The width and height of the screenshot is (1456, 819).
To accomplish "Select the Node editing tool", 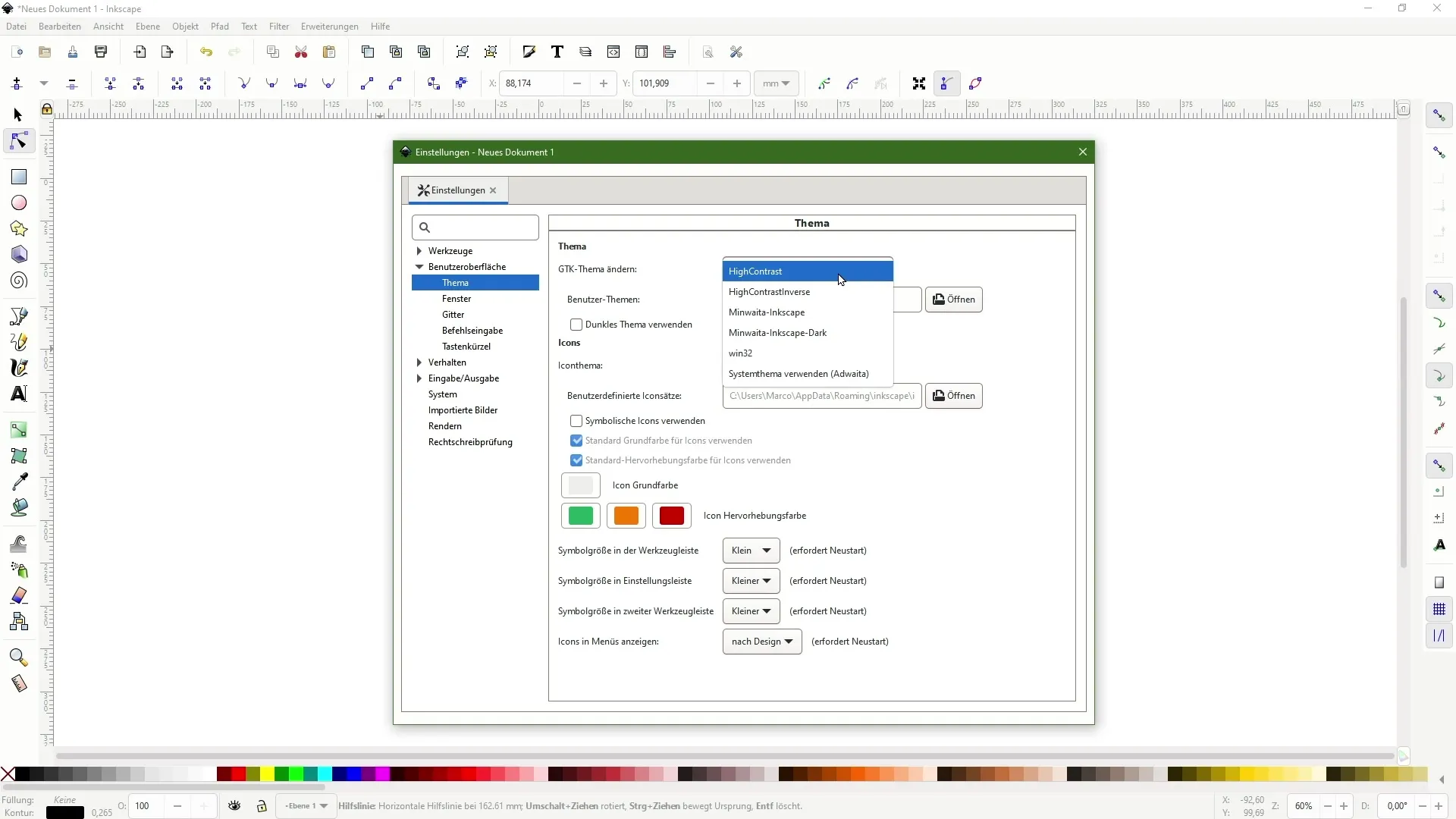I will [18, 142].
